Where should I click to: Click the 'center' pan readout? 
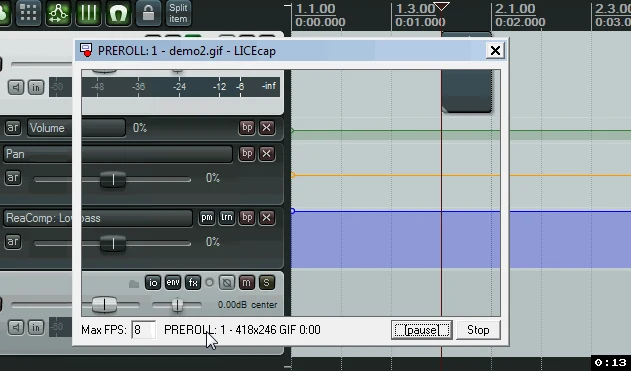(x=264, y=305)
